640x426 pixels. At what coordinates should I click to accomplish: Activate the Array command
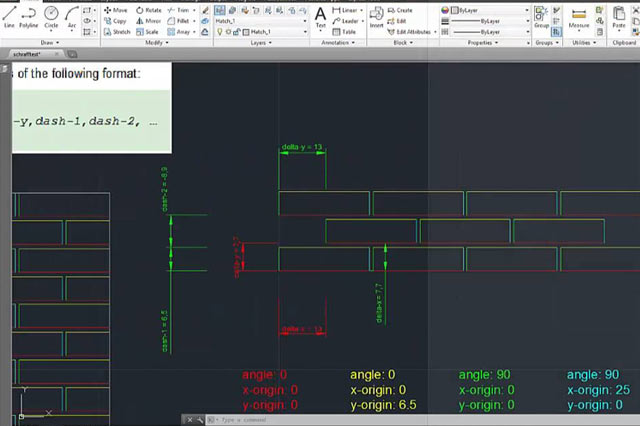179,31
